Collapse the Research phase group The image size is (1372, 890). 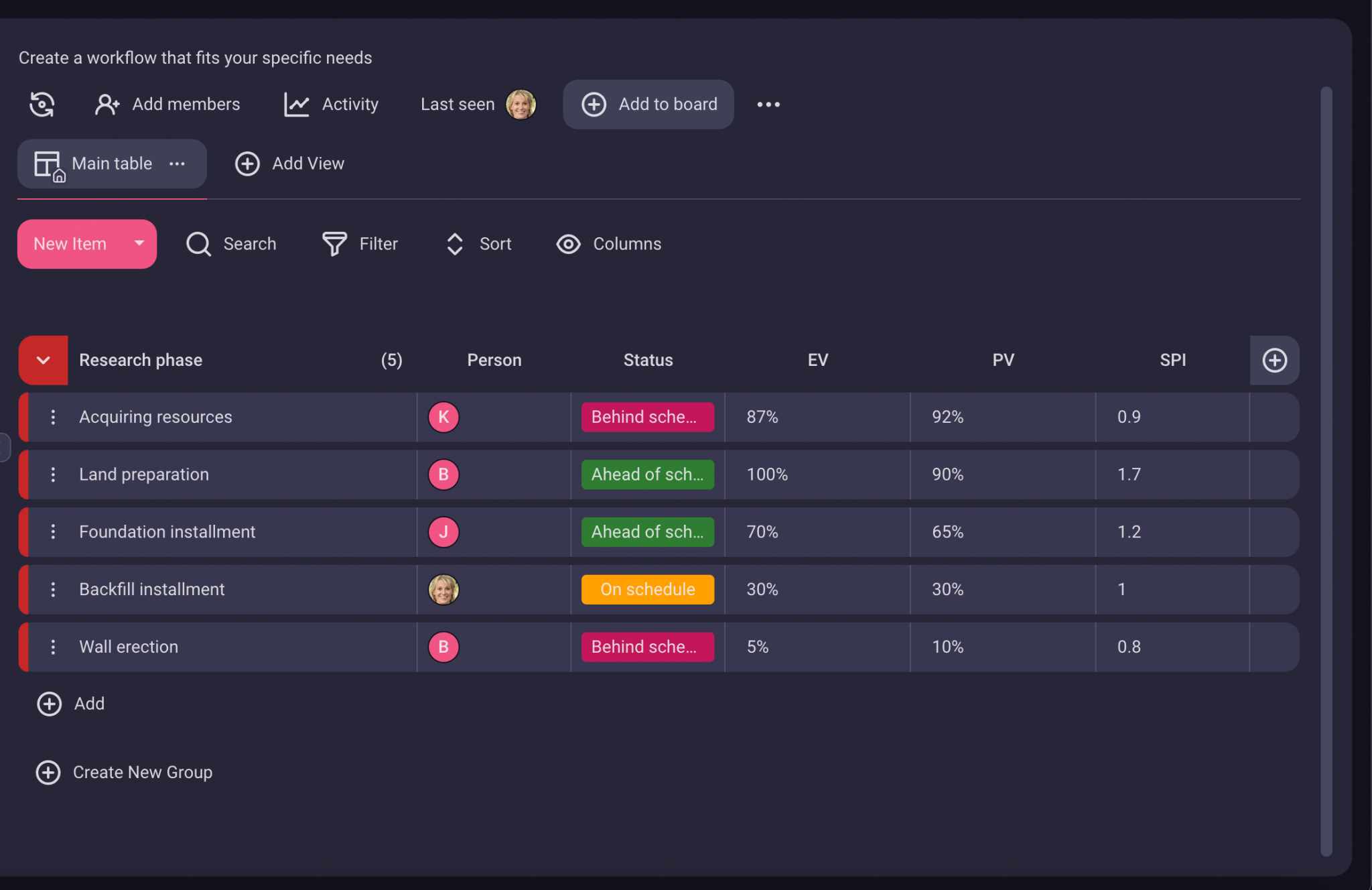(x=44, y=361)
